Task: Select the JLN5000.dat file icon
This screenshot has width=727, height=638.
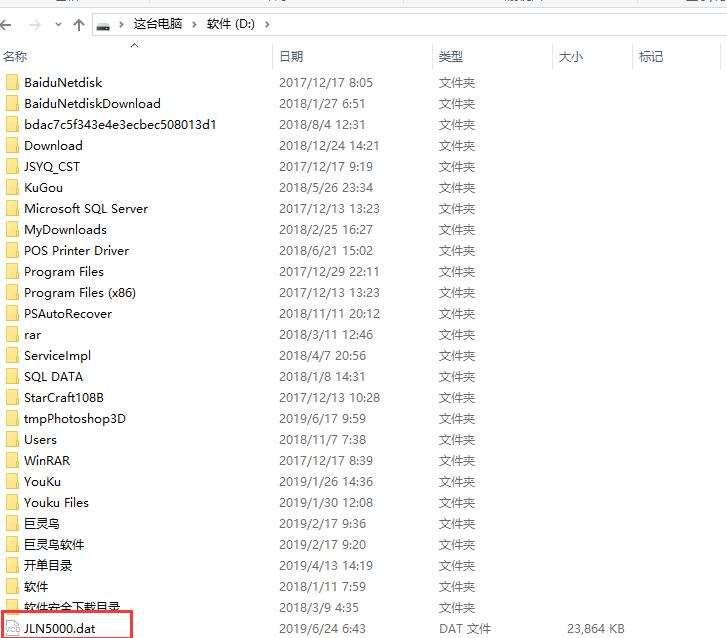Action: click(12, 628)
